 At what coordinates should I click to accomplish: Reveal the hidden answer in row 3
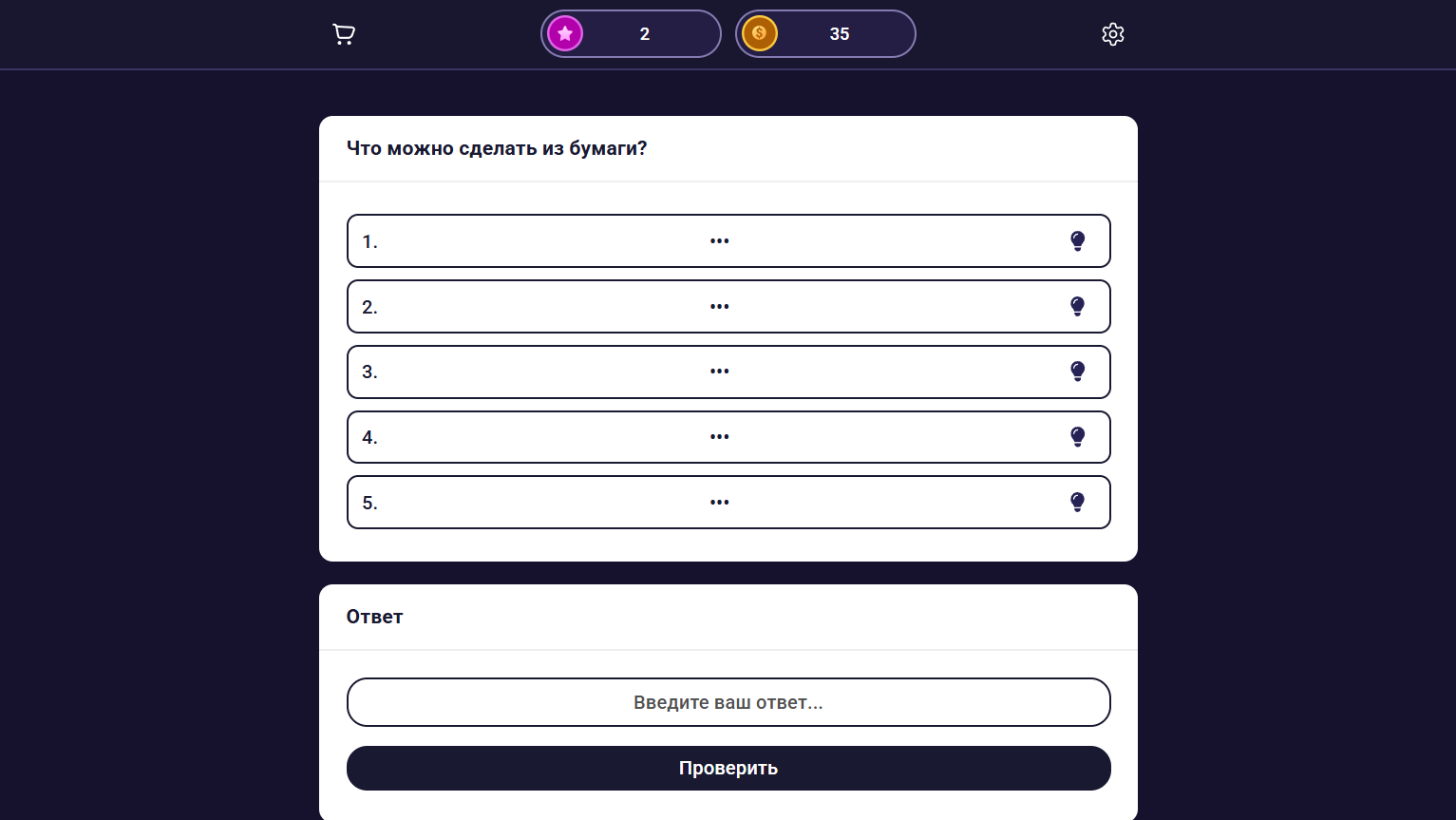[x=719, y=372]
